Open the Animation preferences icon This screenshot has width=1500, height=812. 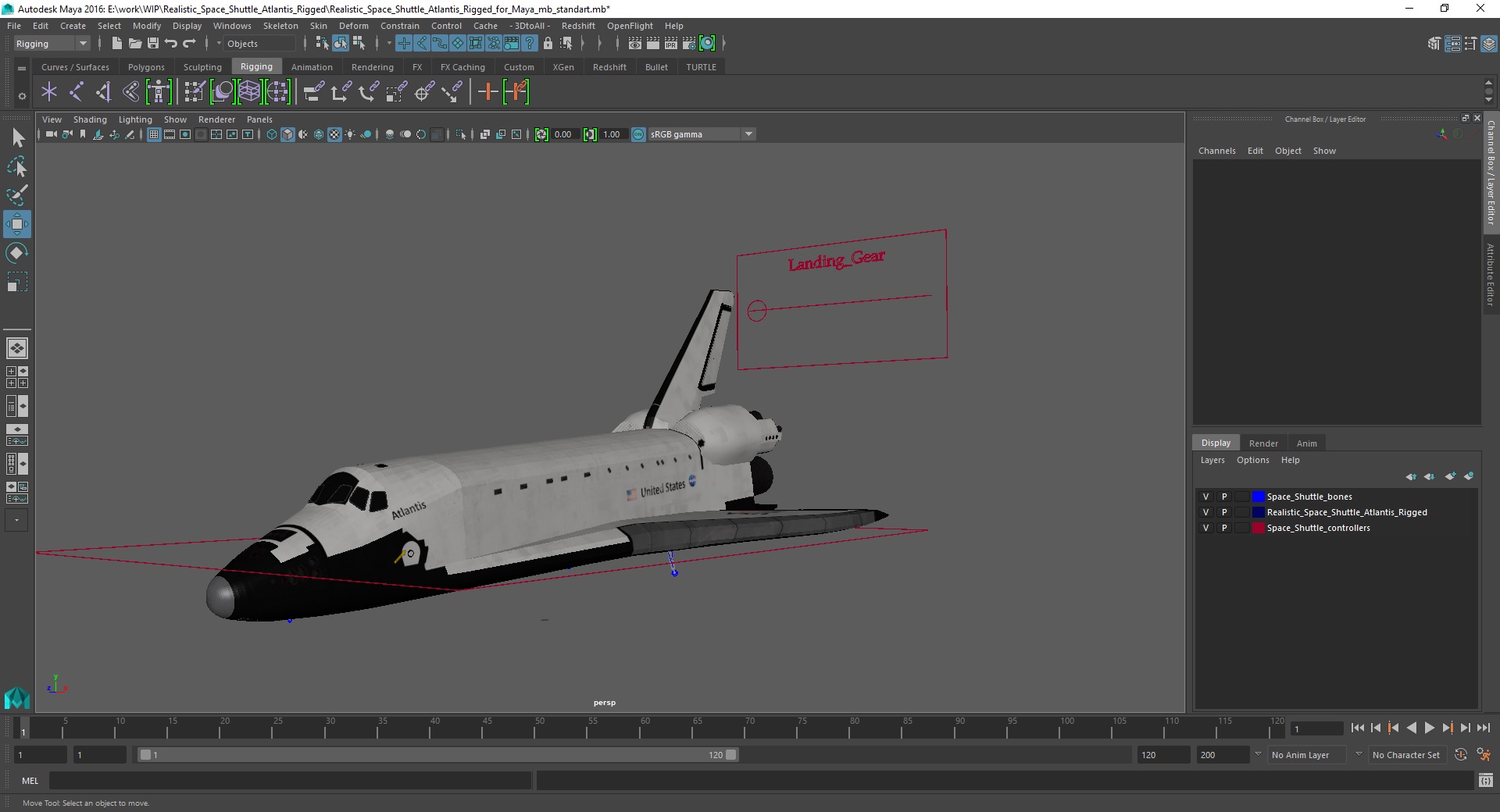click(1484, 755)
